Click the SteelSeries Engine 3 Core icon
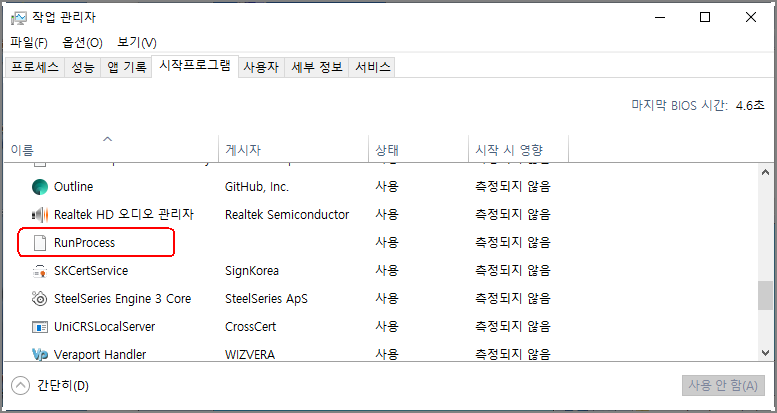Image resolution: width=777 pixels, height=413 pixels. pos(40,299)
